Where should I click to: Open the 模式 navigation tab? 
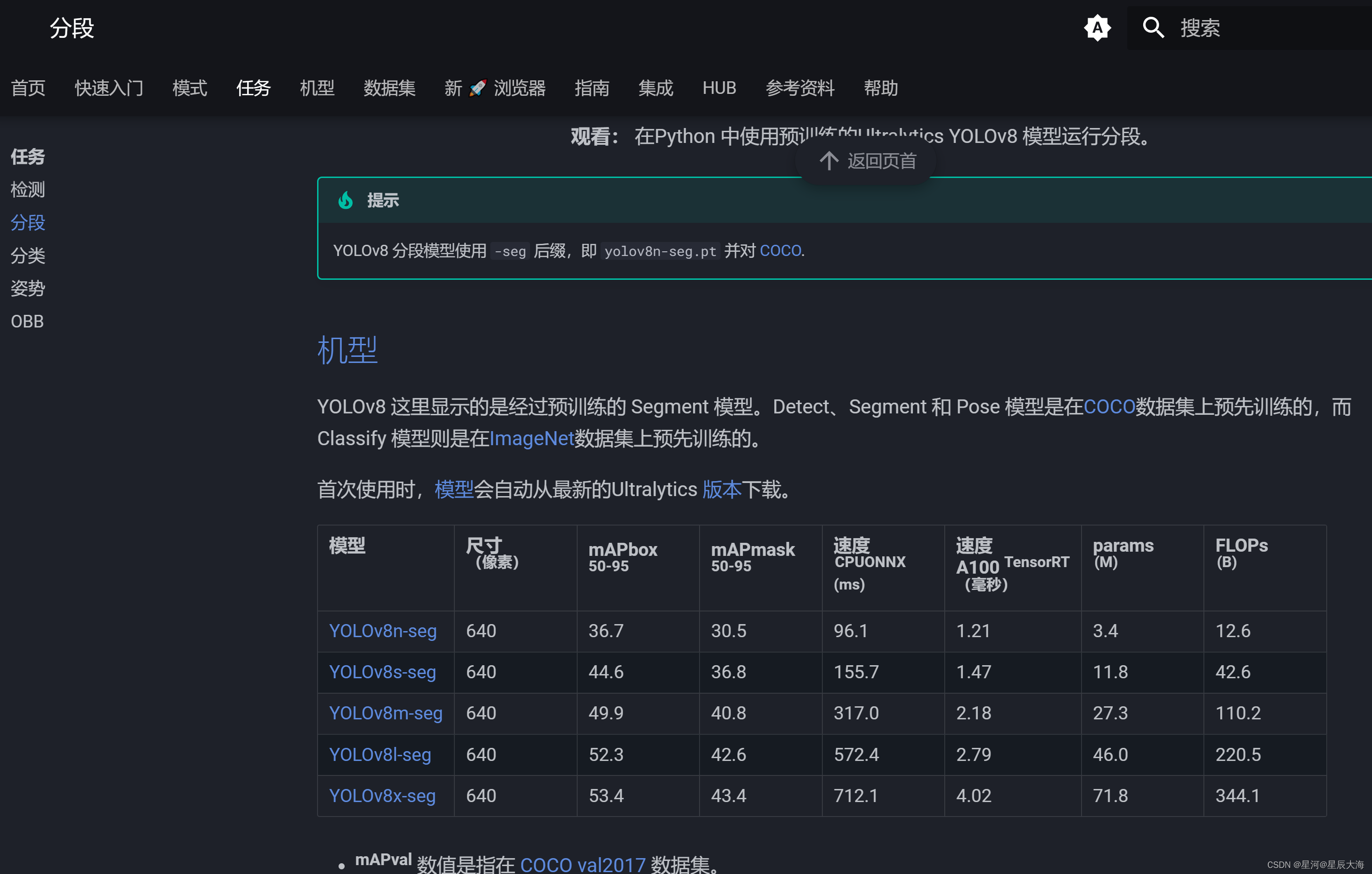point(189,88)
